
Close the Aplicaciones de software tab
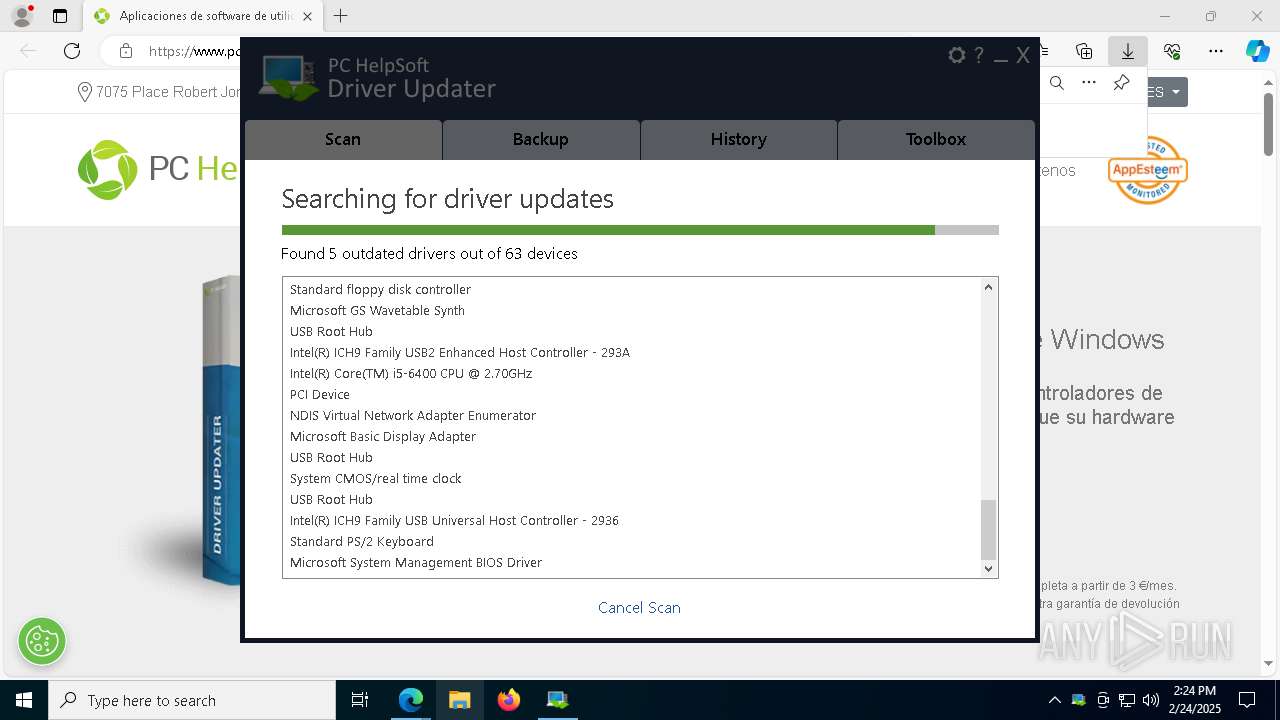(307, 16)
